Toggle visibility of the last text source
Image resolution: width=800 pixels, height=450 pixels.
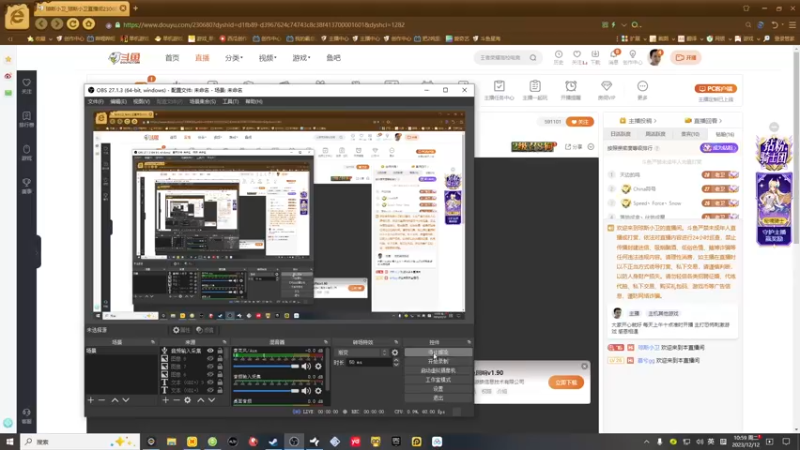click(x=210, y=390)
